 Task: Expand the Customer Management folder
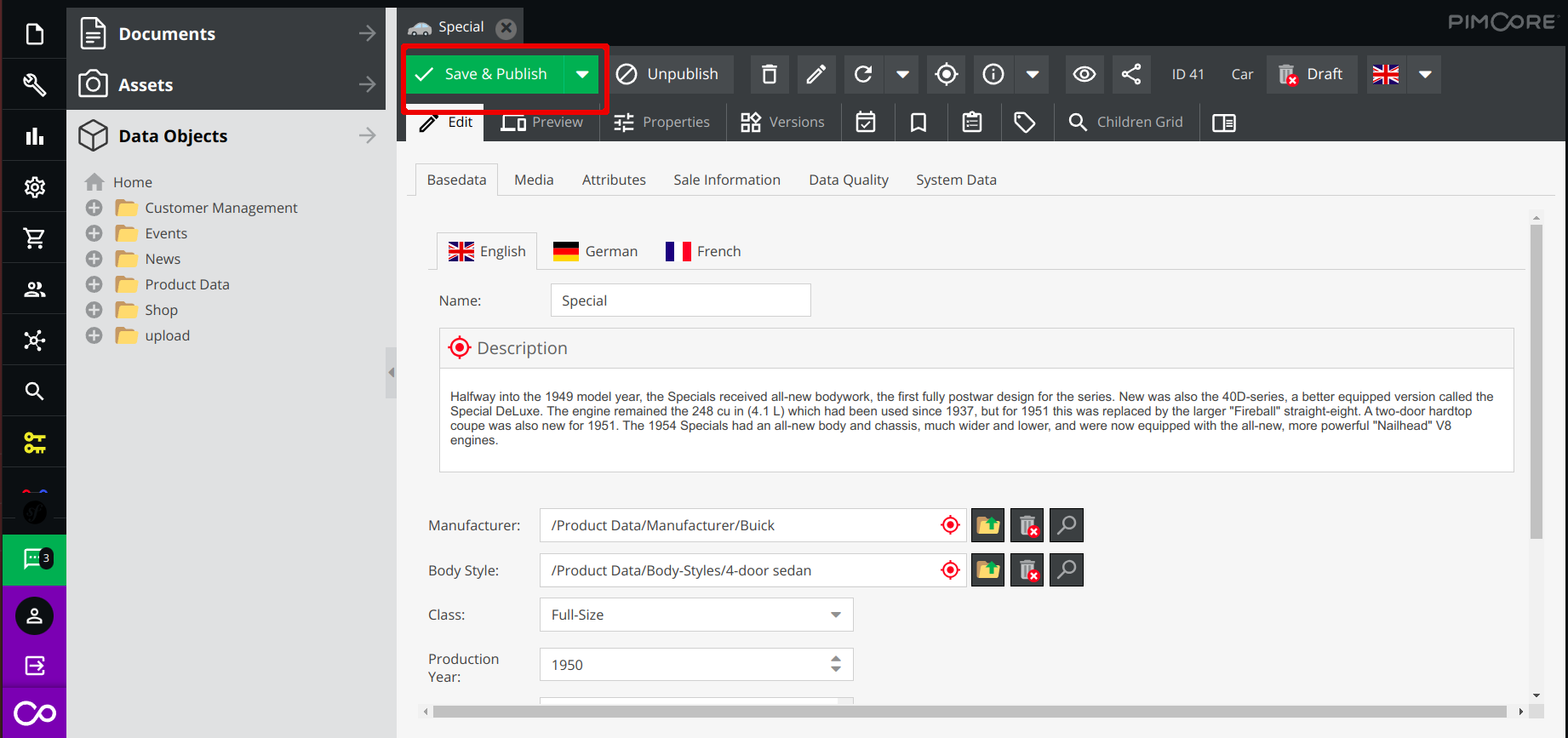click(94, 208)
